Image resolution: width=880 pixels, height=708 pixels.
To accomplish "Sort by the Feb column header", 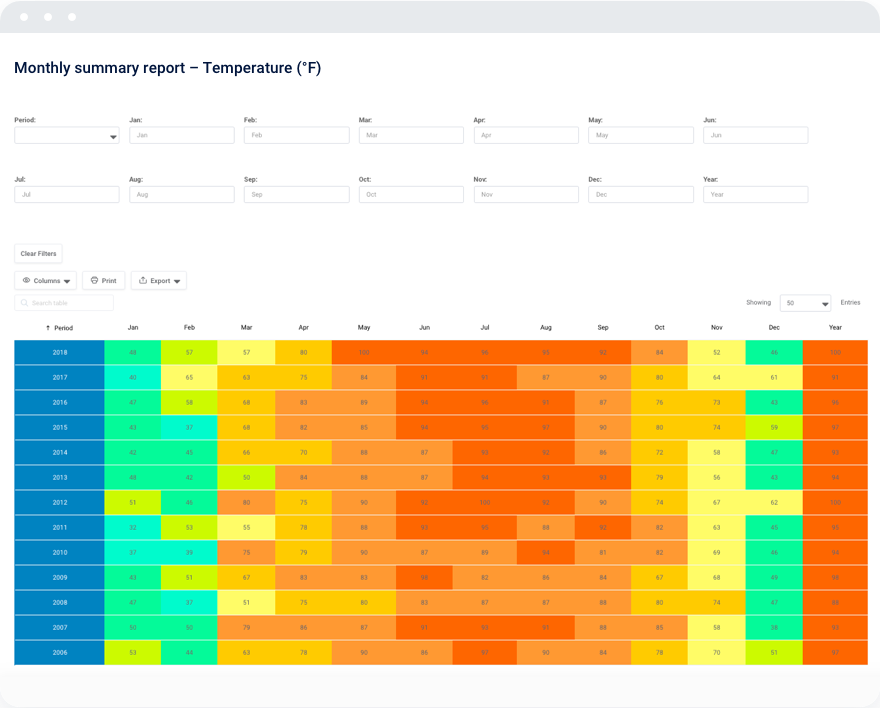I will pyautogui.click(x=189, y=328).
